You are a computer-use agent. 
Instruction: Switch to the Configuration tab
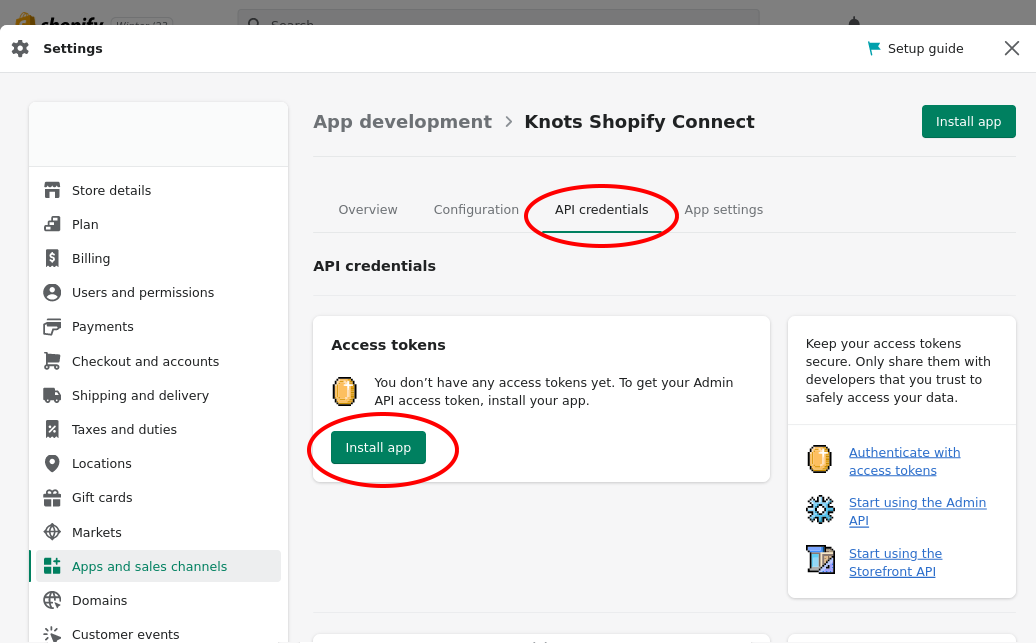pos(476,209)
